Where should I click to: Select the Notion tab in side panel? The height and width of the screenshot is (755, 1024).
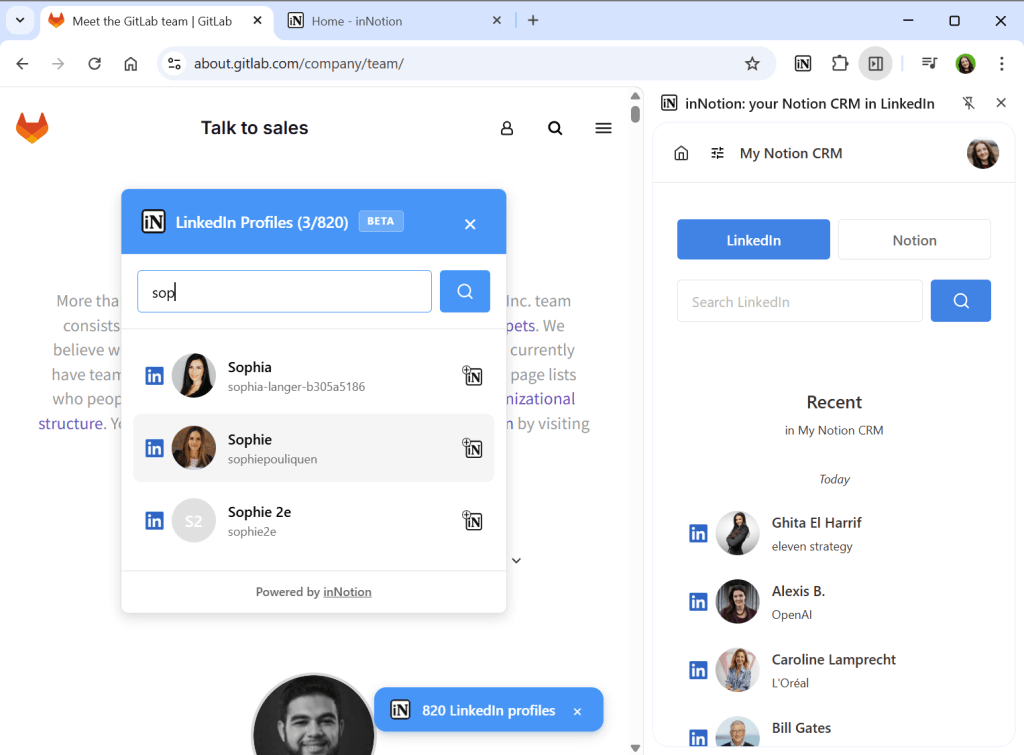point(914,240)
